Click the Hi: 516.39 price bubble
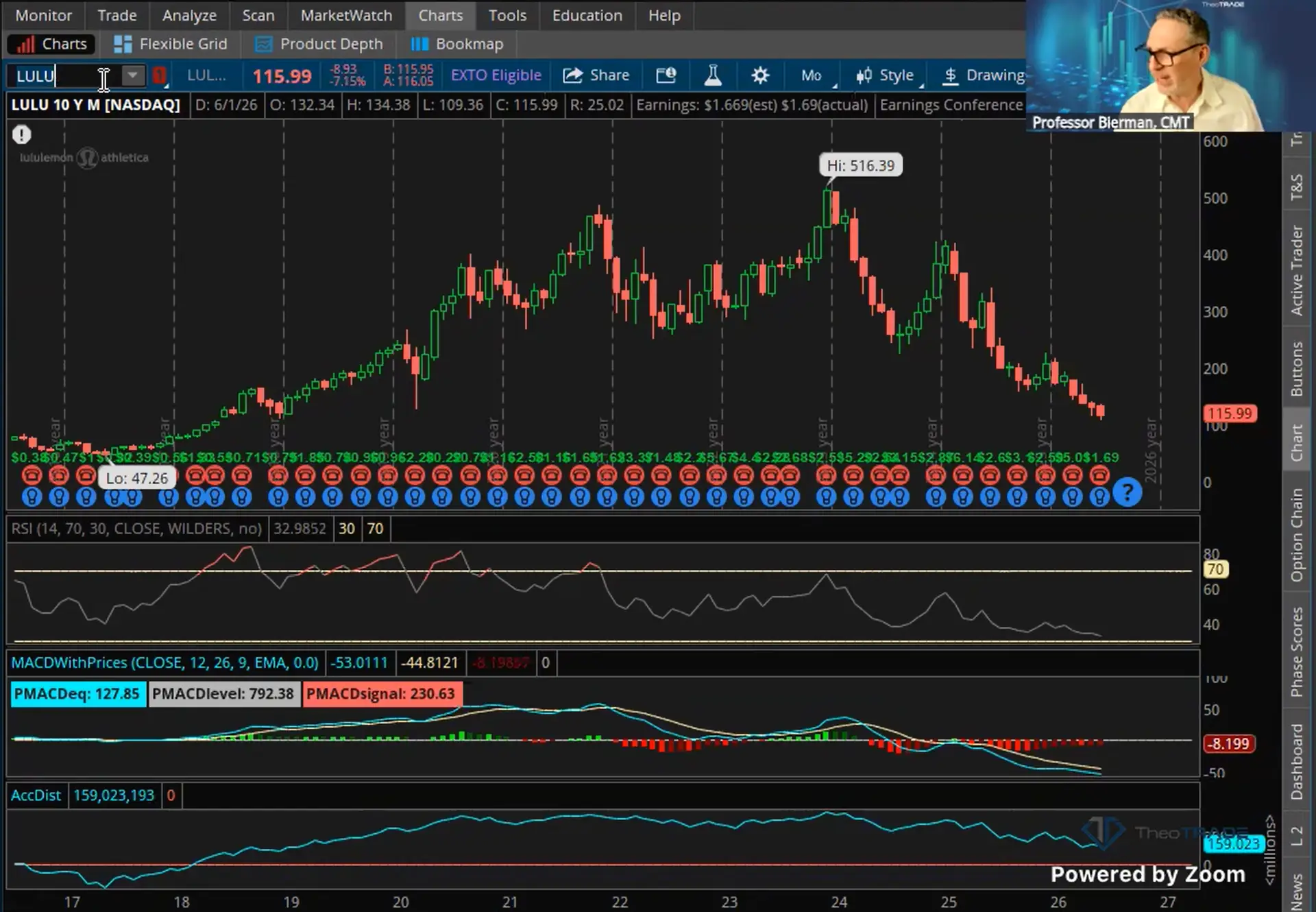Viewport: 1316px width, 912px height. click(860, 165)
